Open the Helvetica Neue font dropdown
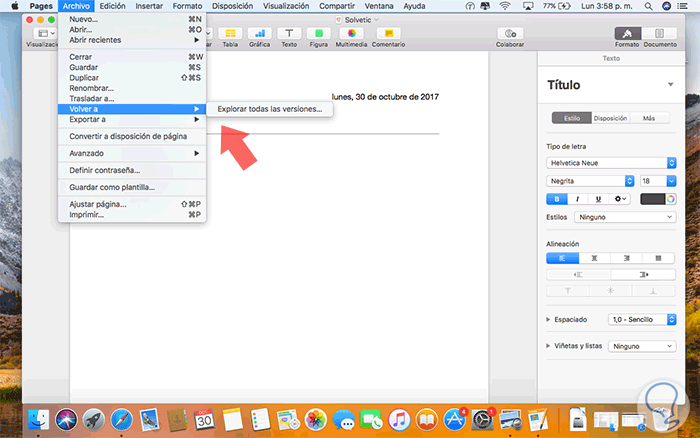Image resolution: width=700 pixels, height=438 pixels. pyautogui.click(x=611, y=163)
